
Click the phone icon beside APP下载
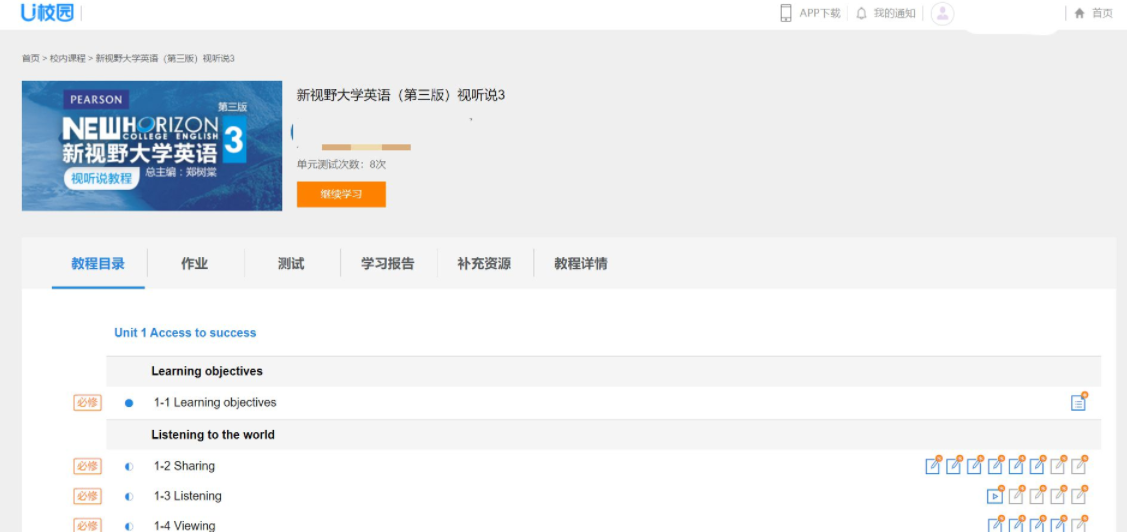click(x=786, y=13)
